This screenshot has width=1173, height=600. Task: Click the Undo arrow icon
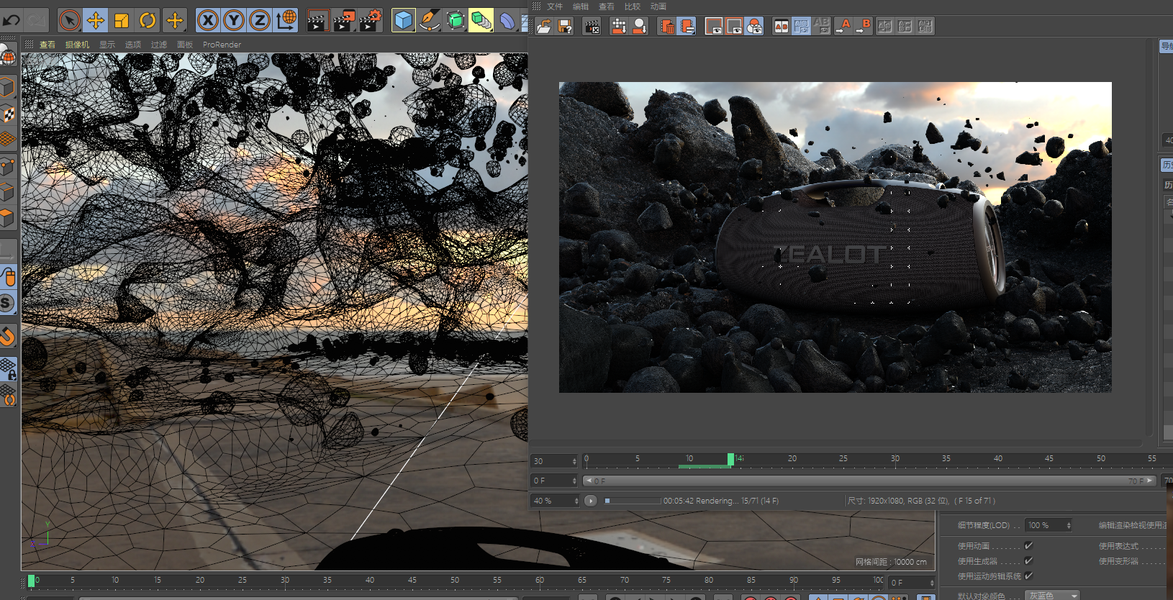tap(11, 20)
